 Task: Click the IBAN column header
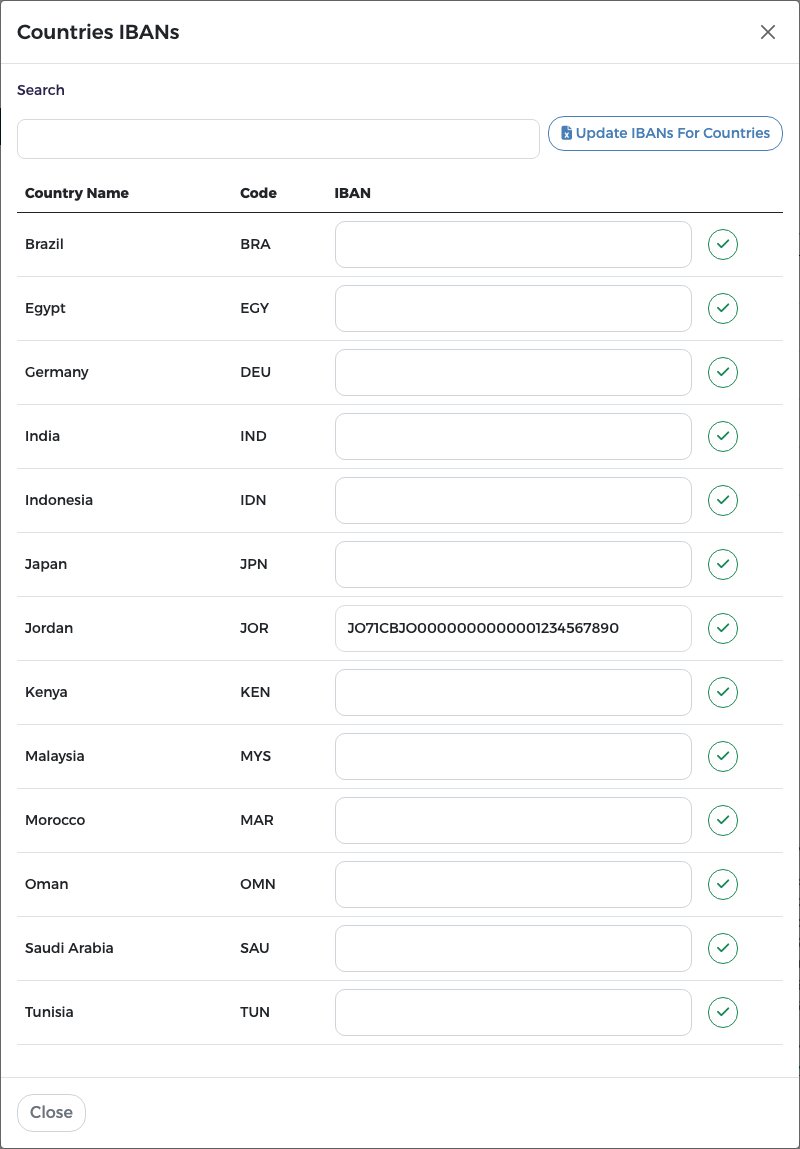353,193
